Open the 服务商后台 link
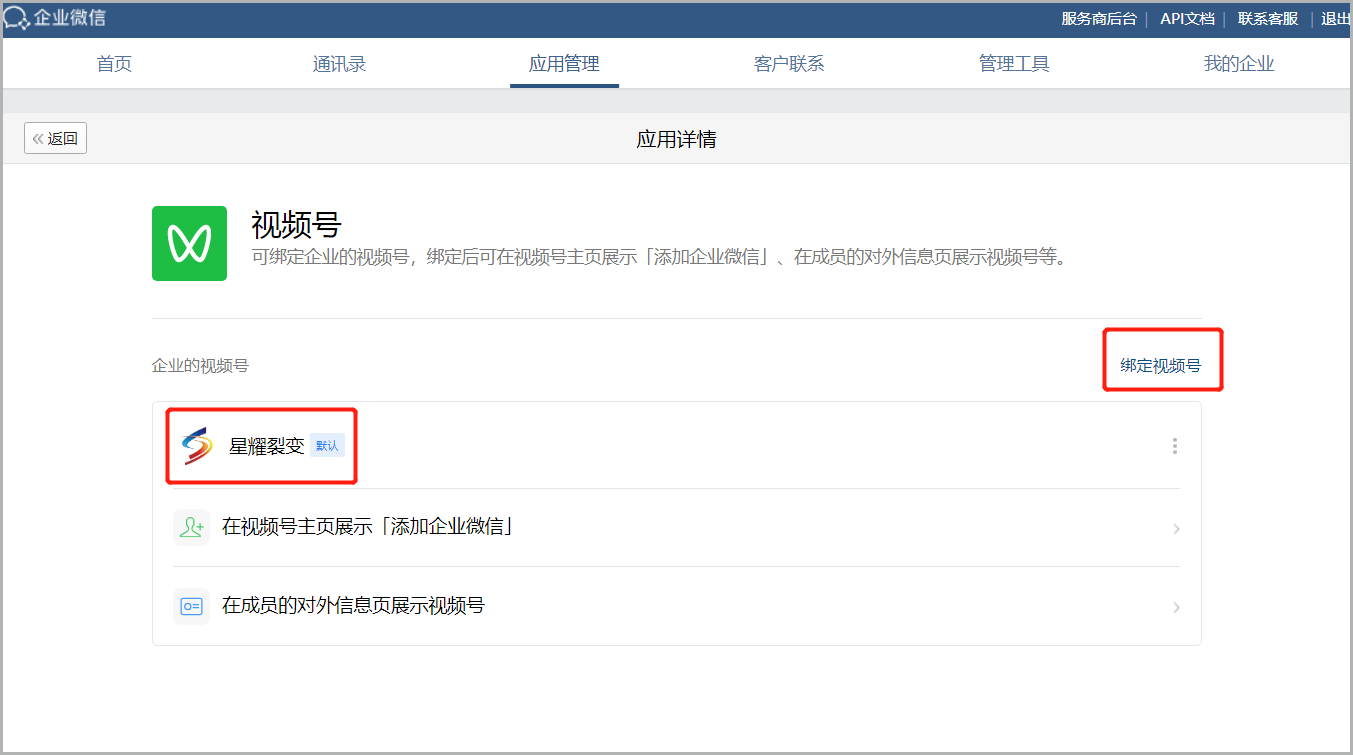This screenshot has height=755, width=1353. point(1099,19)
